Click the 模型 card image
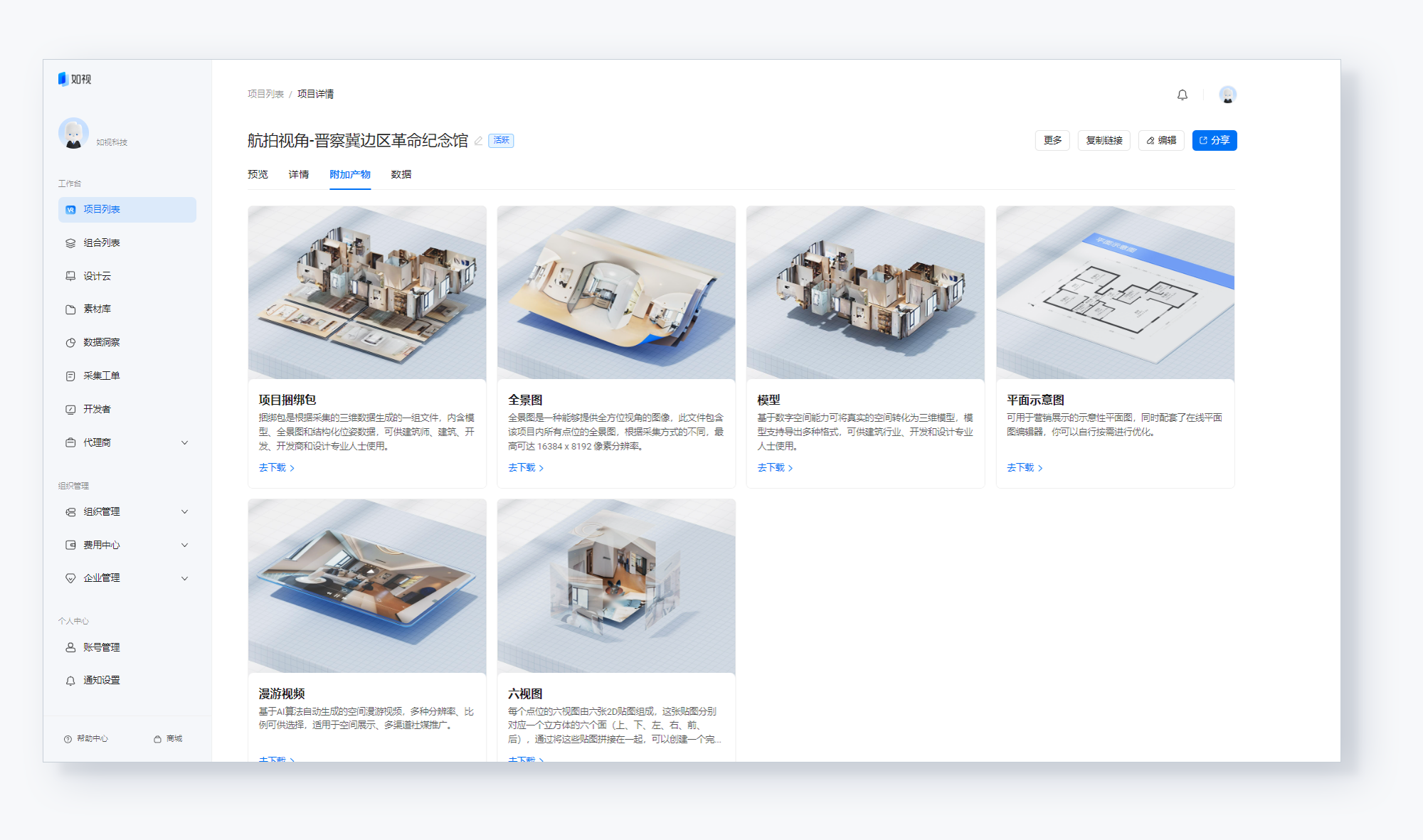Screen dimensions: 1423x840 866,293
